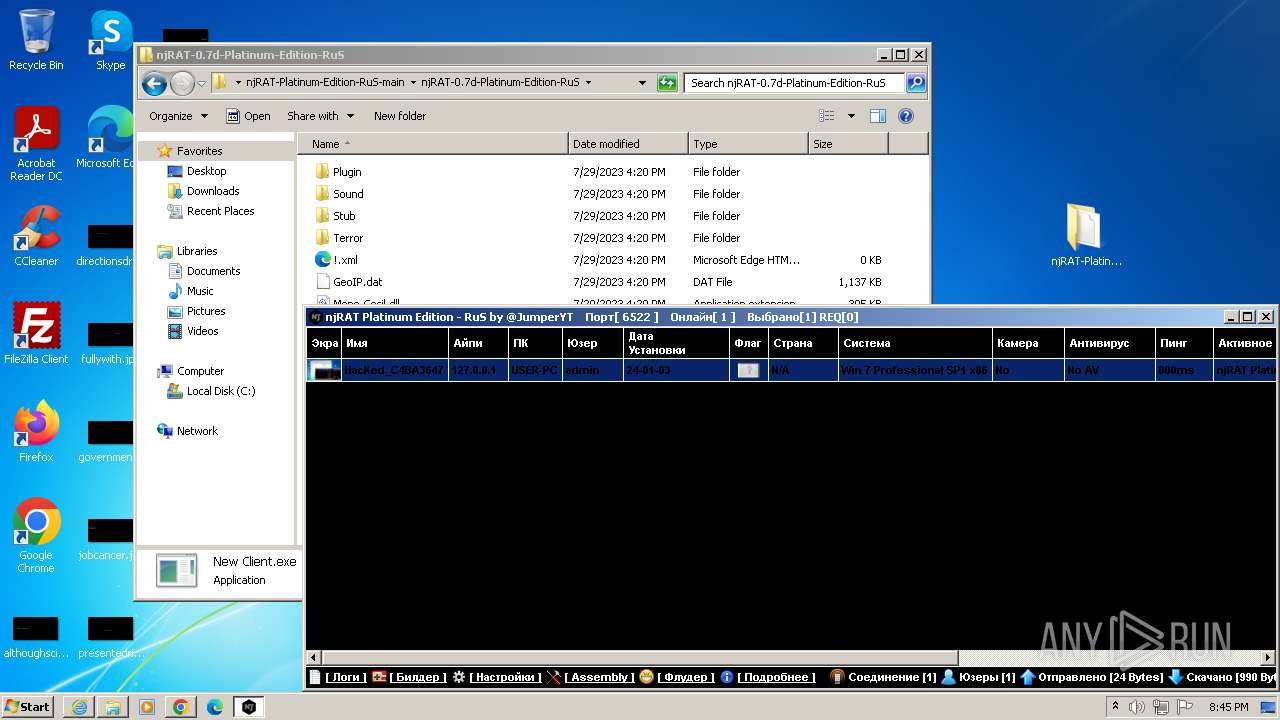Select the HacKed_C4BA3647 client row name
1280x720 pixels.
tap(394, 370)
